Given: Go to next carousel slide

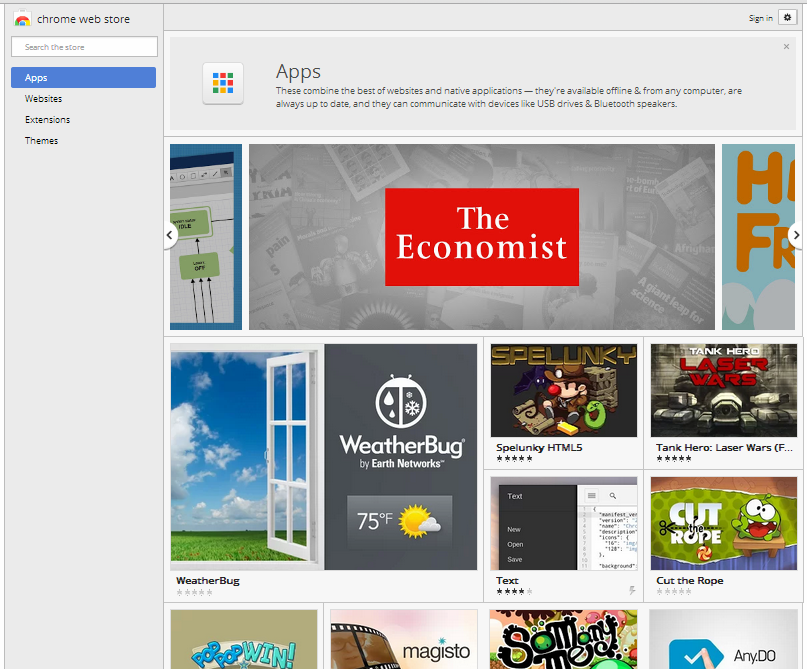Looking at the screenshot, I should (796, 235).
